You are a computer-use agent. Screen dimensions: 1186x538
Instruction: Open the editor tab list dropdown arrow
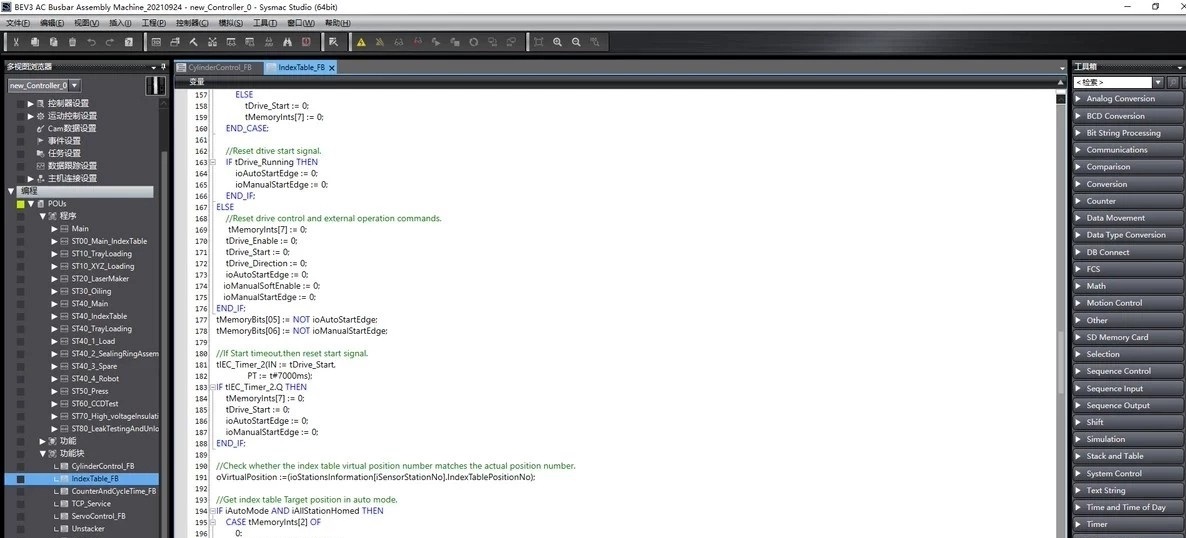1062,67
